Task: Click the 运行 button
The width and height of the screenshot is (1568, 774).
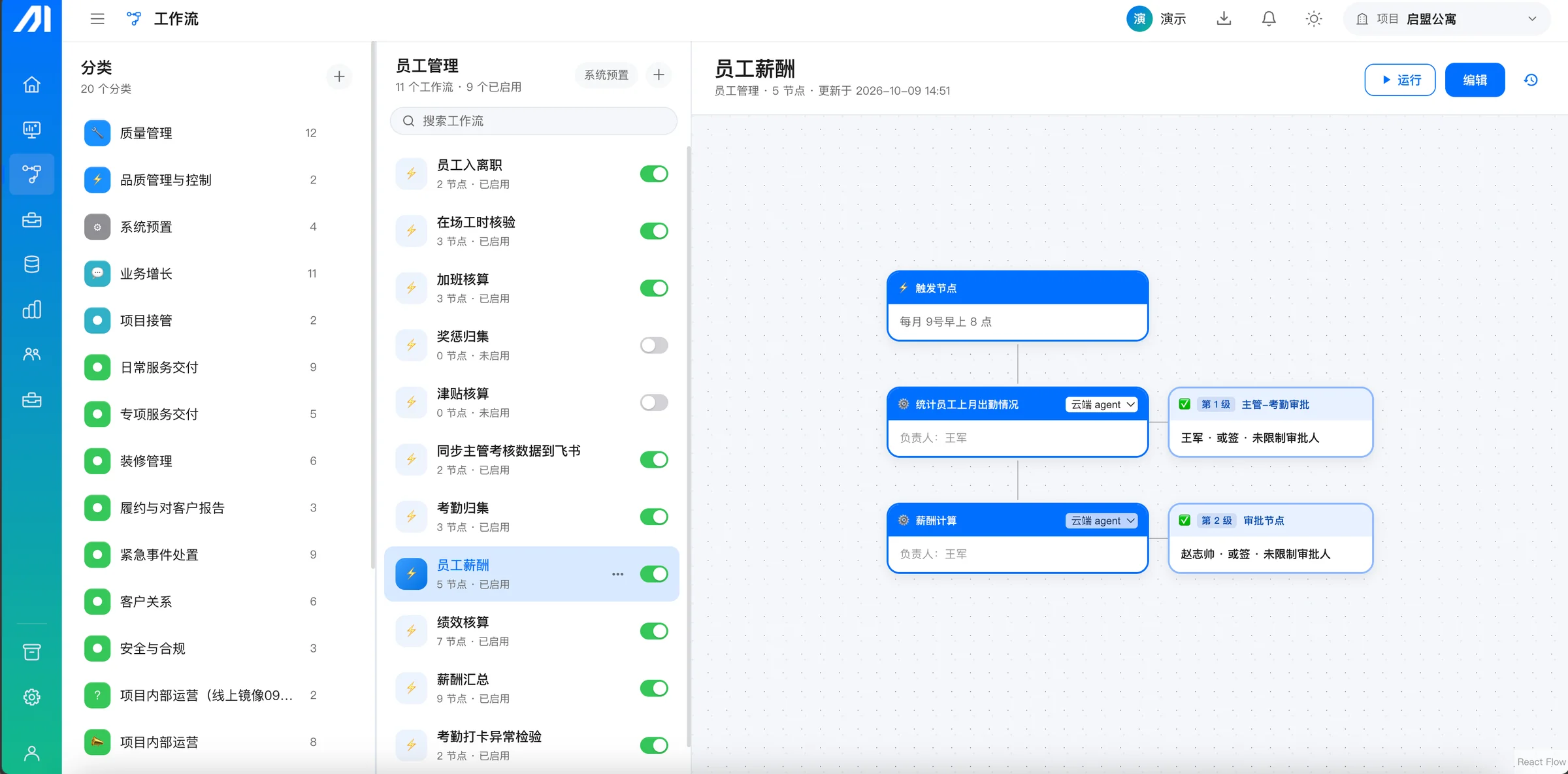Action: point(1399,80)
